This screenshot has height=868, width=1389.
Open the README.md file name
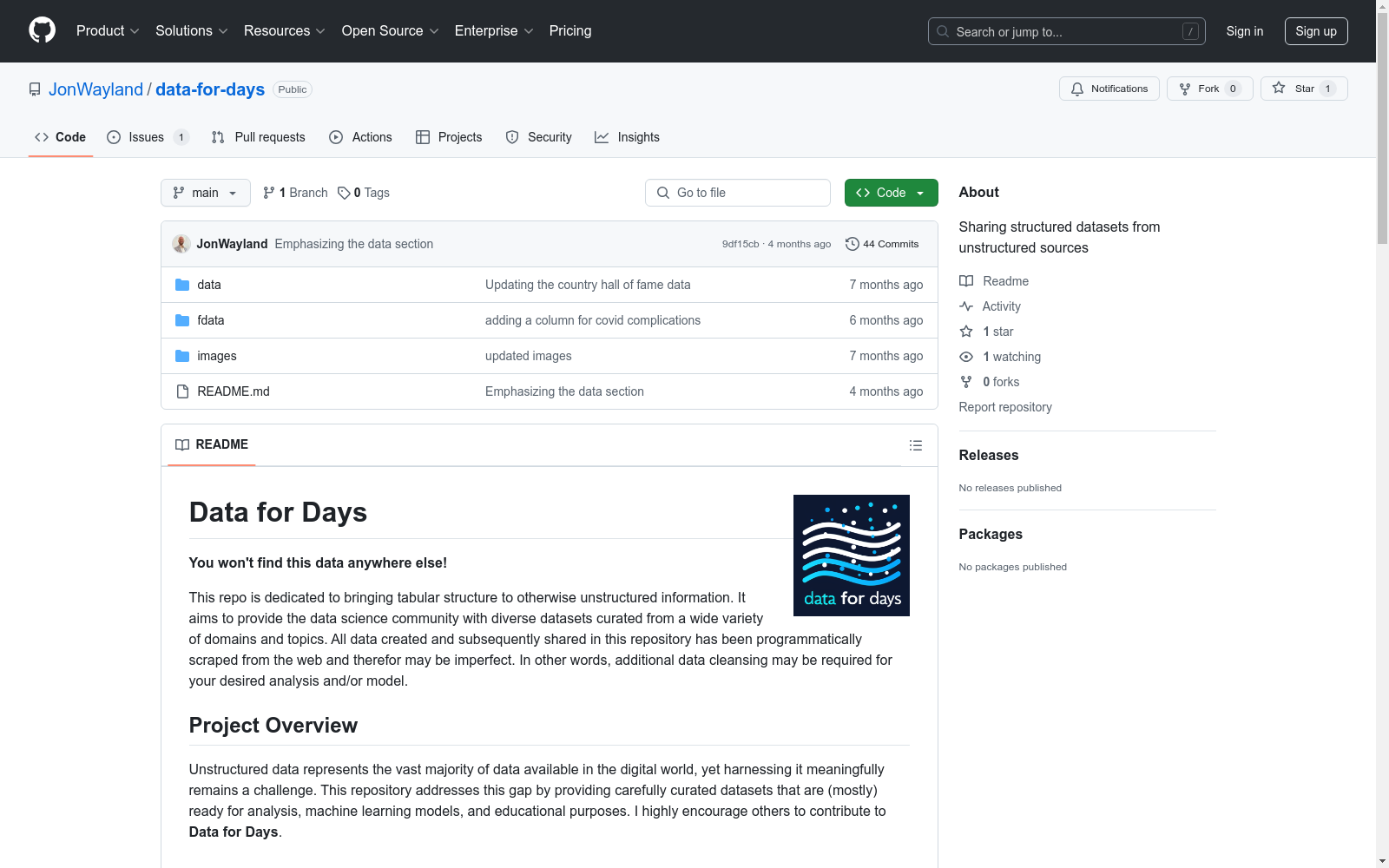point(234,391)
